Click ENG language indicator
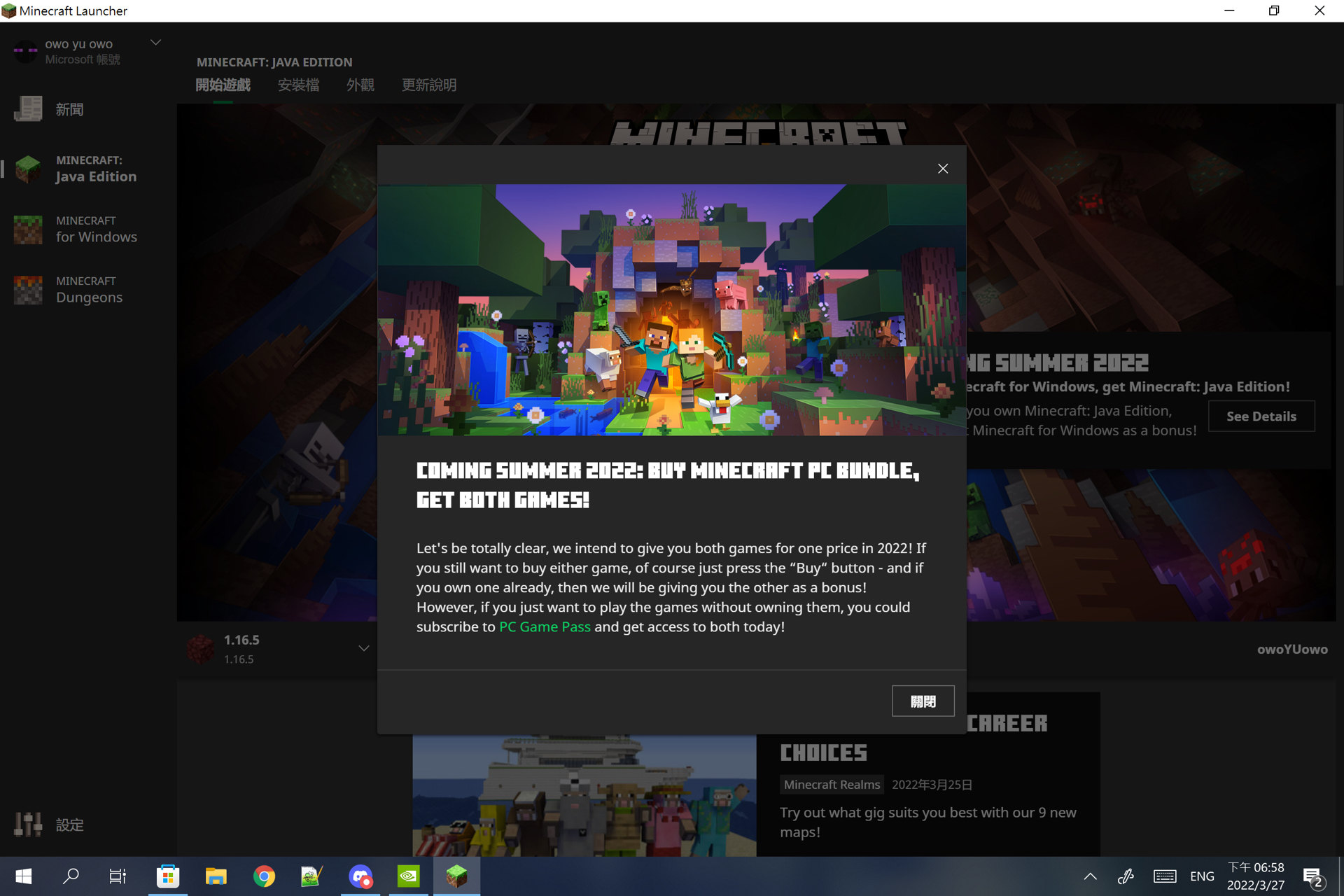This screenshot has height=896, width=1344. (1202, 876)
